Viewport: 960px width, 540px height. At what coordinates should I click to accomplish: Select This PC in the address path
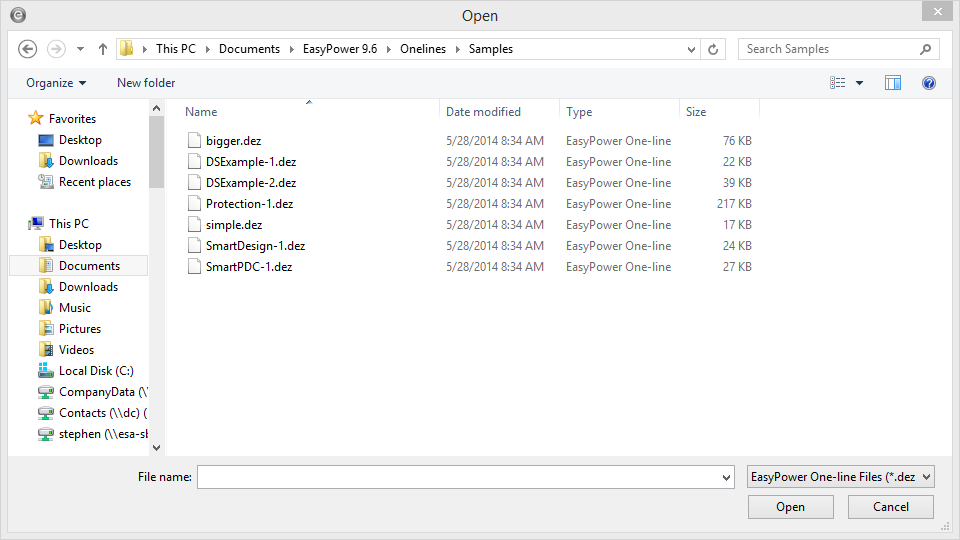coord(176,49)
